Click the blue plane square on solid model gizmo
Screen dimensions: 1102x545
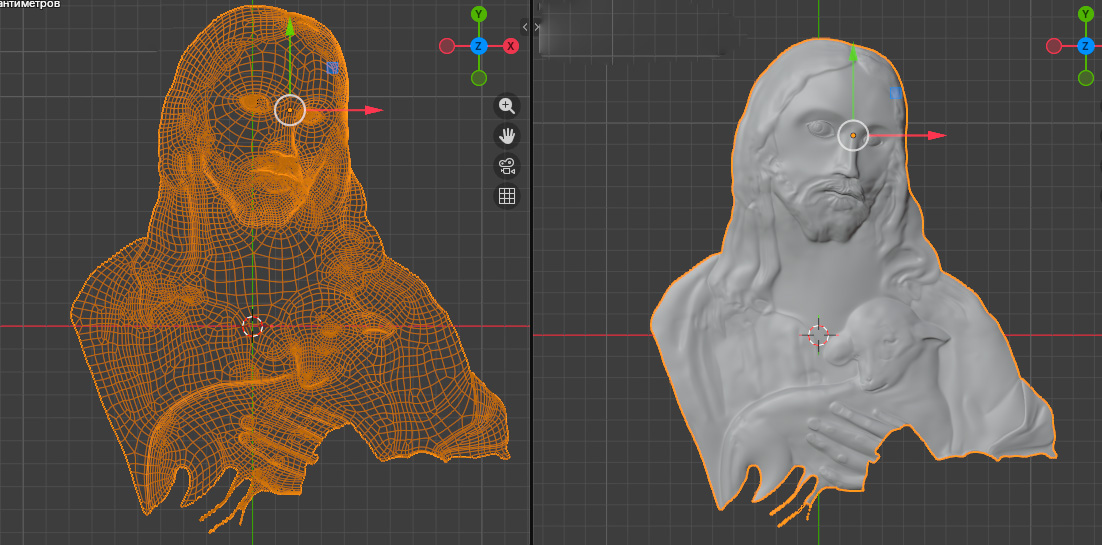click(x=895, y=93)
